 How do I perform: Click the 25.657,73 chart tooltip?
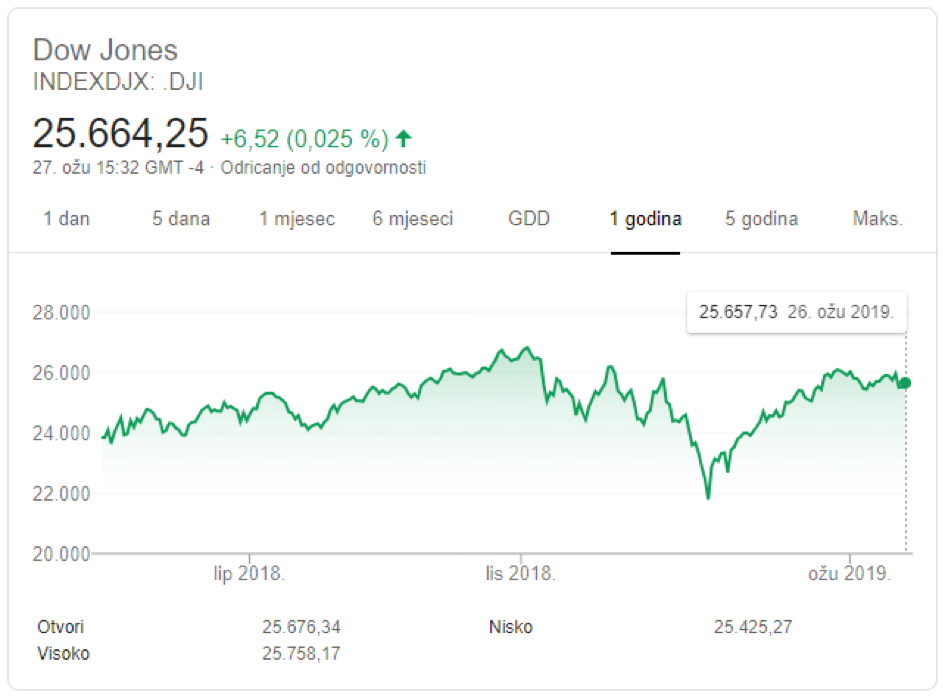click(x=797, y=312)
